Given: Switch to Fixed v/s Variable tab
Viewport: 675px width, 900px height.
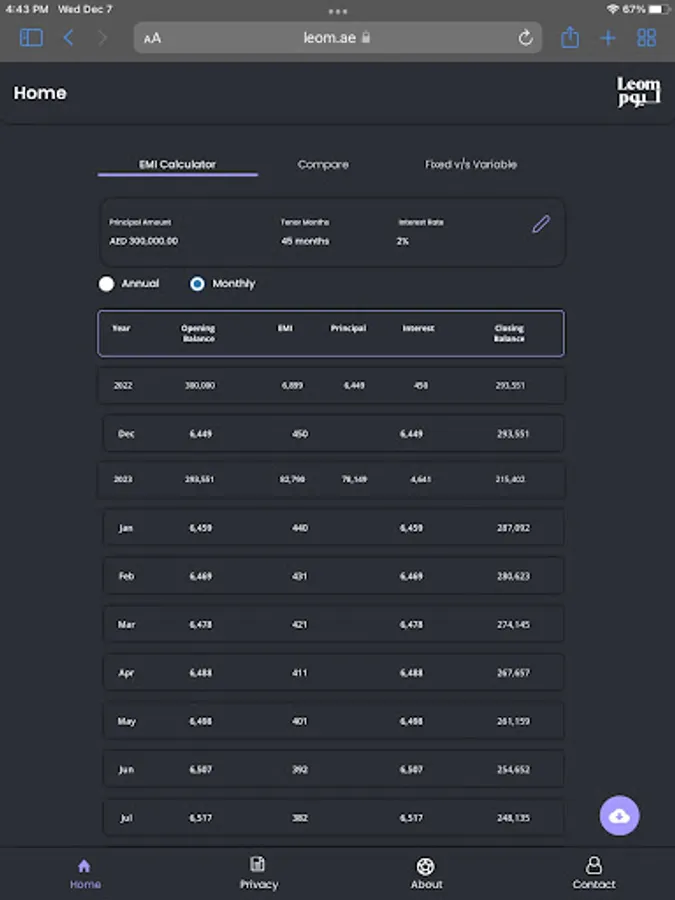Looking at the screenshot, I should [471, 164].
